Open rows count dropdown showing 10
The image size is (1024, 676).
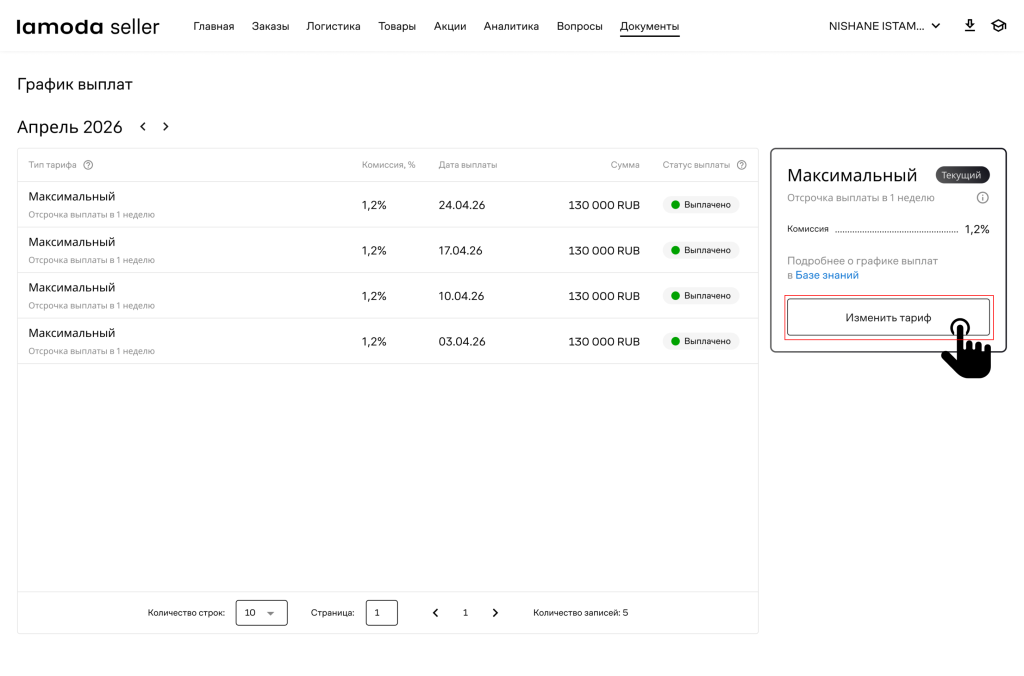[261, 613]
